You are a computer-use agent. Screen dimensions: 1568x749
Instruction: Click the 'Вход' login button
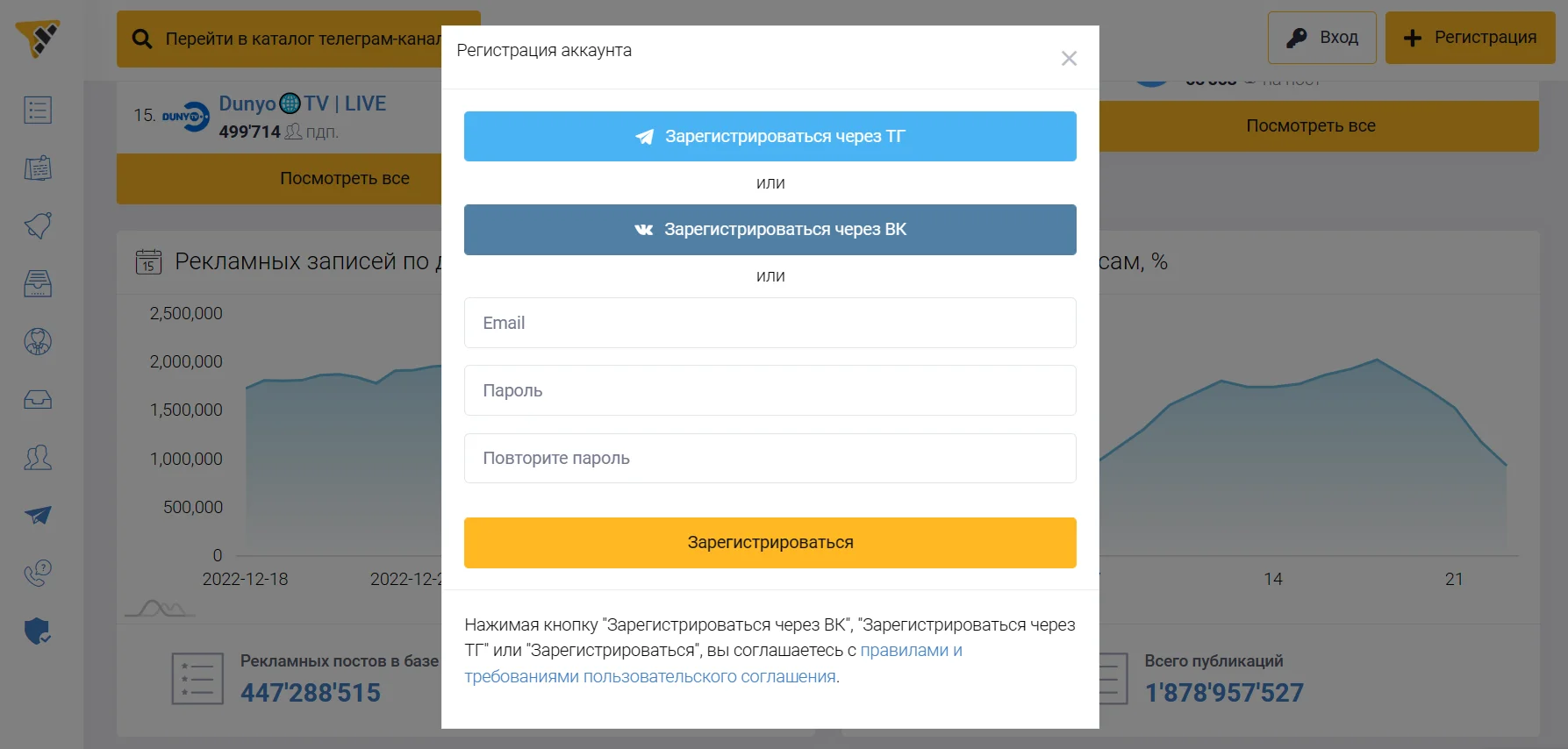coord(1321,38)
